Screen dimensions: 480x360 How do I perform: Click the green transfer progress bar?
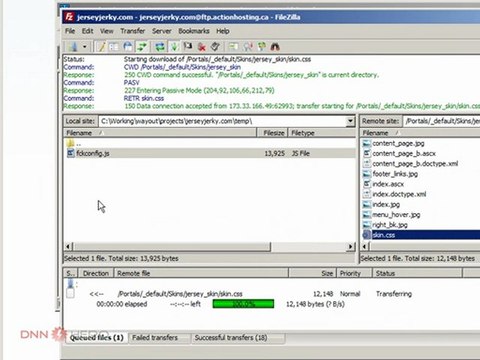(243, 304)
